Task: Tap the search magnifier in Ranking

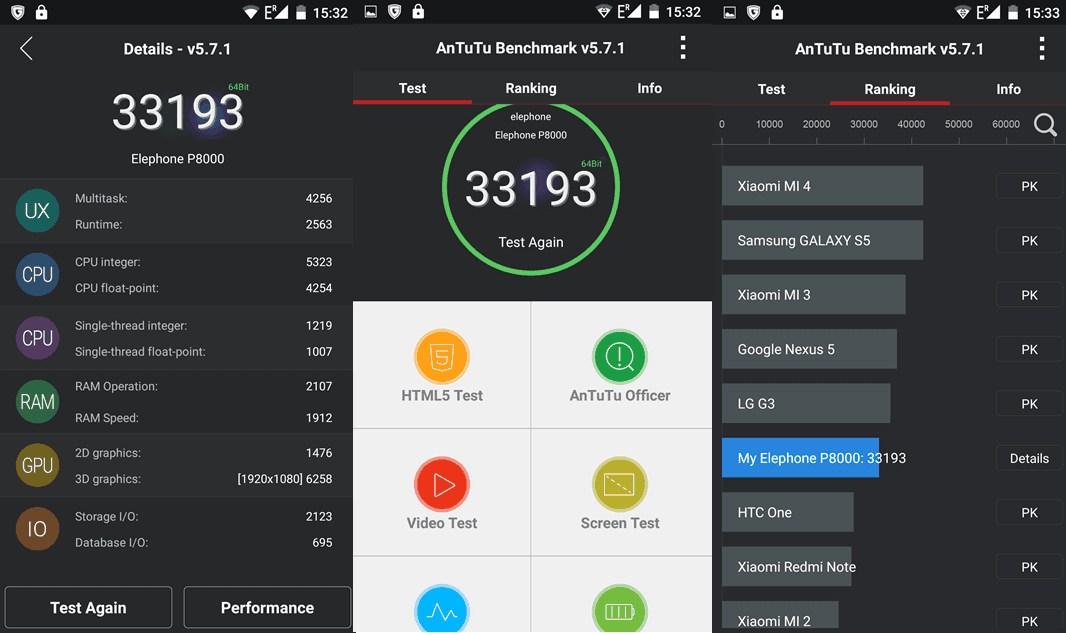Action: pos(1045,124)
